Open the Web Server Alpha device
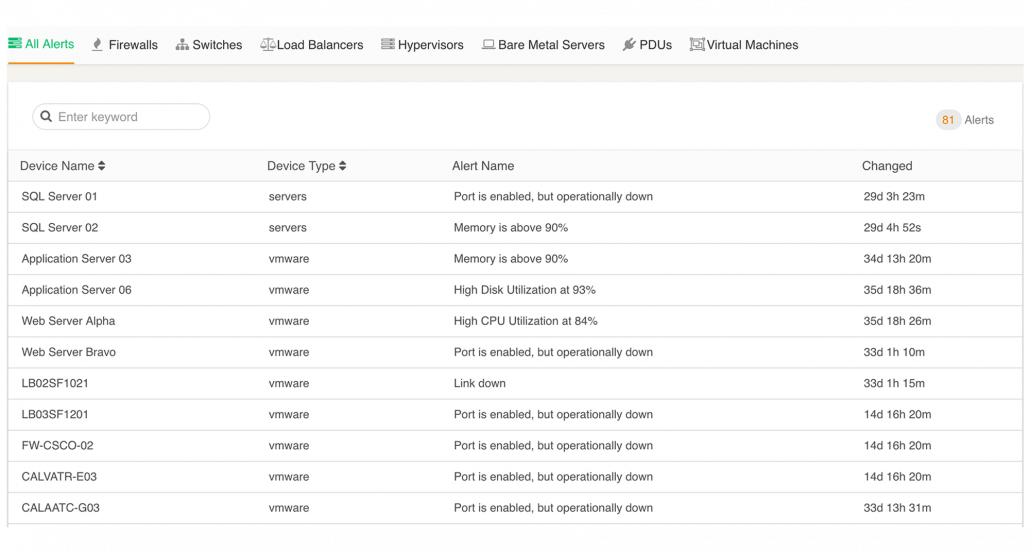 point(68,321)
